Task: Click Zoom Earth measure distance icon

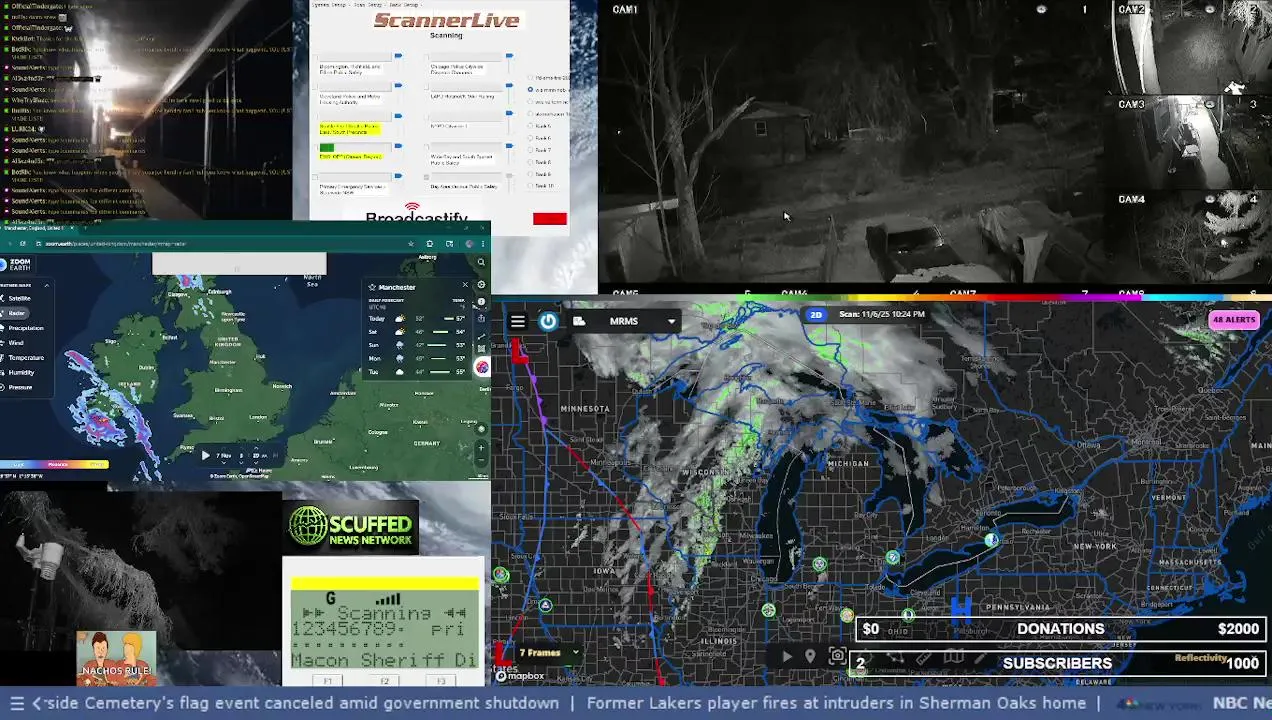Action: tap(481, 337)
